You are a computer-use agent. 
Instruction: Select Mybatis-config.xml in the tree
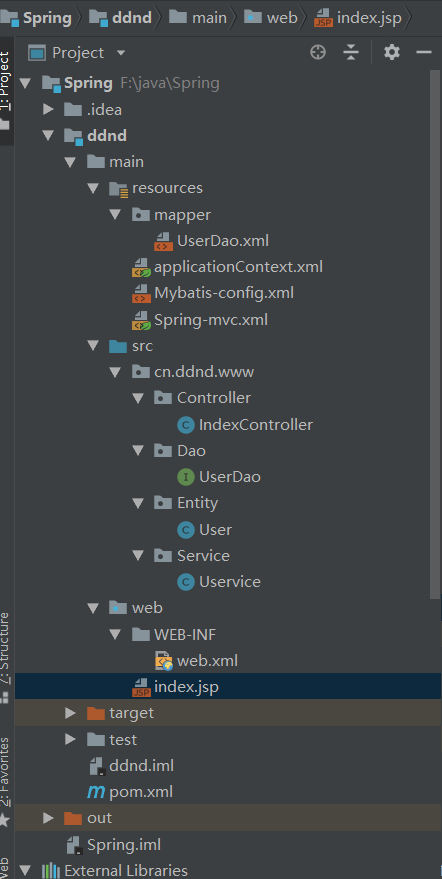[x=224, y=293]
